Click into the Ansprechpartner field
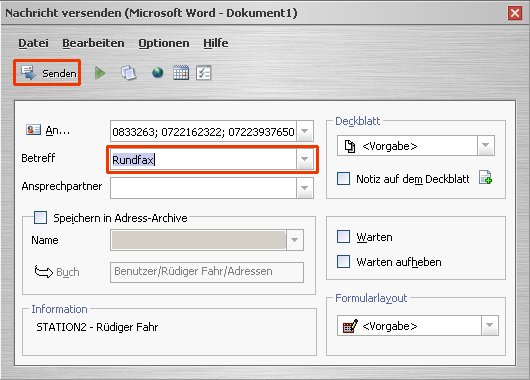Viewport: 530px width, 380px height. (203, 188)
